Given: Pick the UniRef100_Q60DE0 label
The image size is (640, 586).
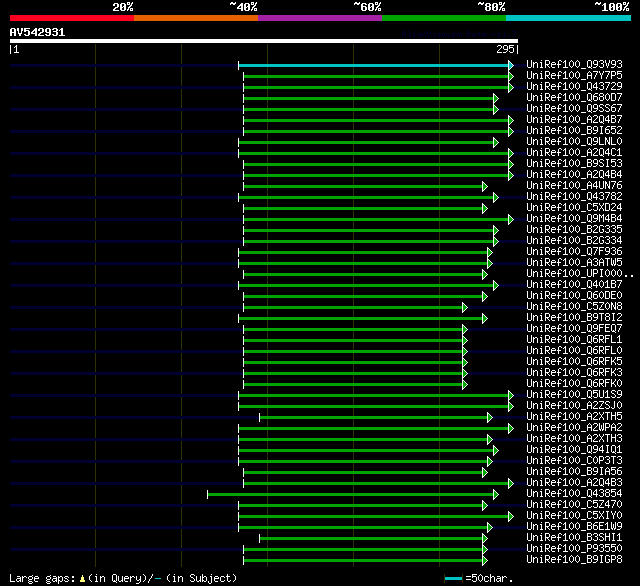Looking at the screenshot, I should coord(574,296).
